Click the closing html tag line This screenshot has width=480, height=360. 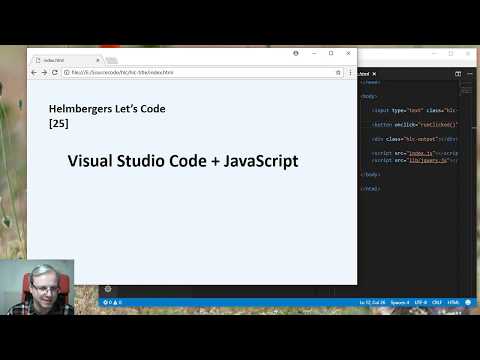[370, 189]
